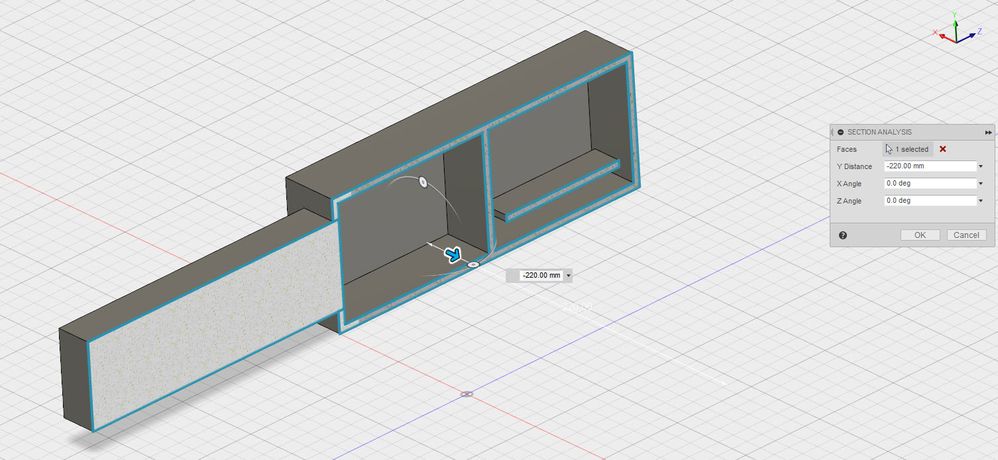Image resolution: width=998 pixels, height=460 pixels.
Task: Open the Z Angle dropdown arrow
Action: (x=981, y=201)
